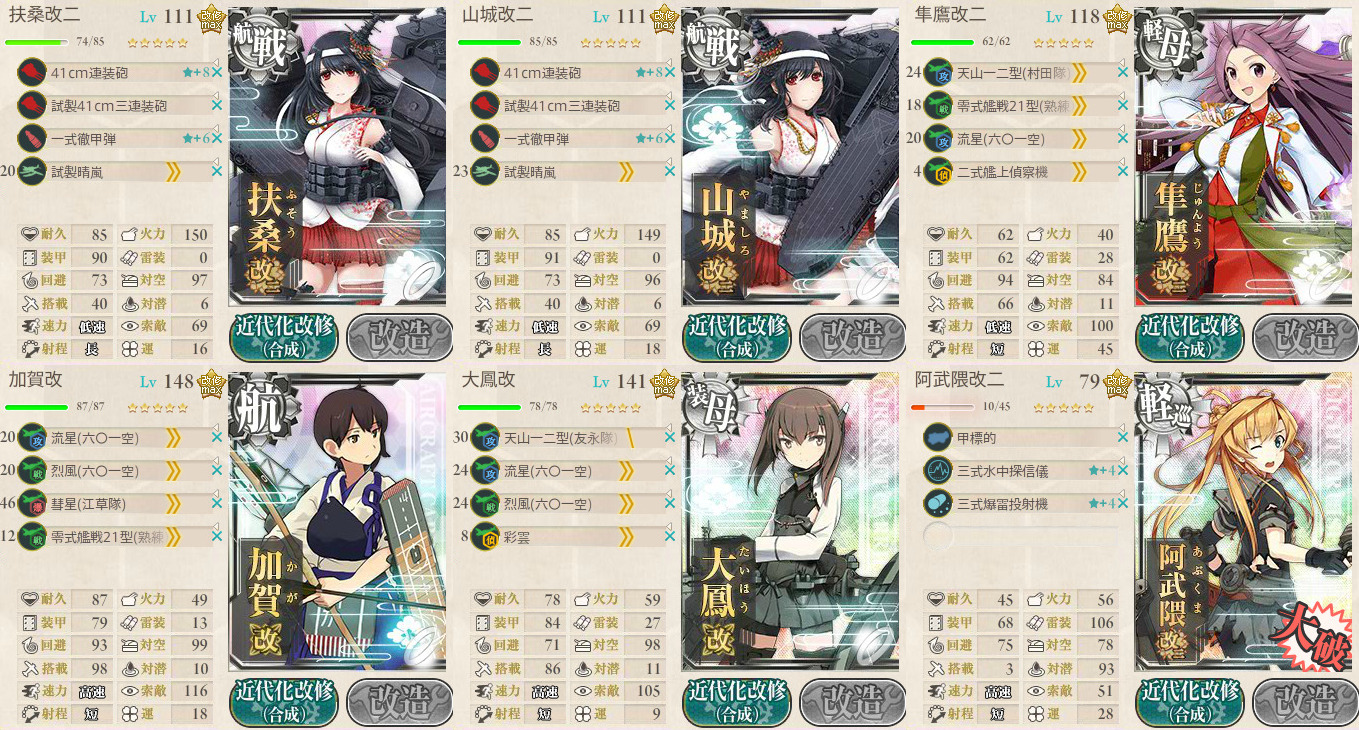Select the chevron marker beside Taihou's 彩雲
The width and height of the screenshot is (1359, 730).
pyautogui.click(x=628, y=536)
